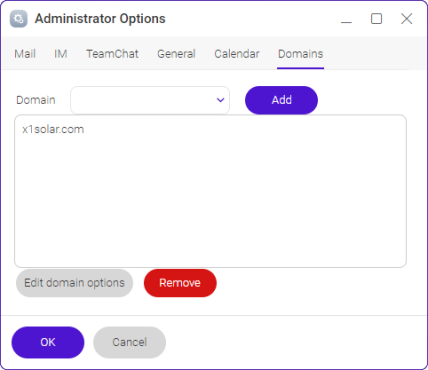Click the purple Add button
This screenshot has width=428, height=370.
pos(281,100)
